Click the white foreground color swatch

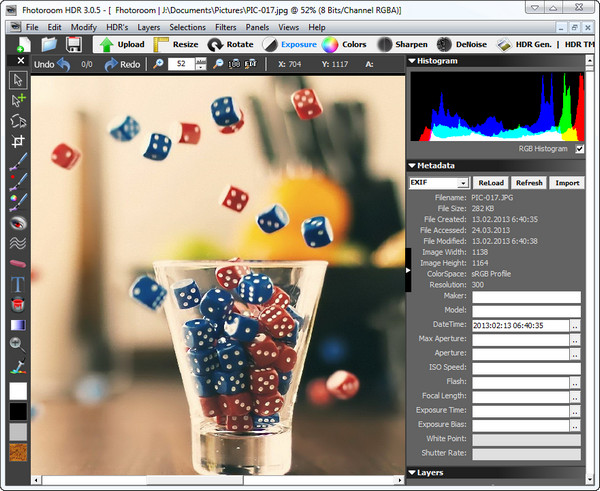(18, 391)
